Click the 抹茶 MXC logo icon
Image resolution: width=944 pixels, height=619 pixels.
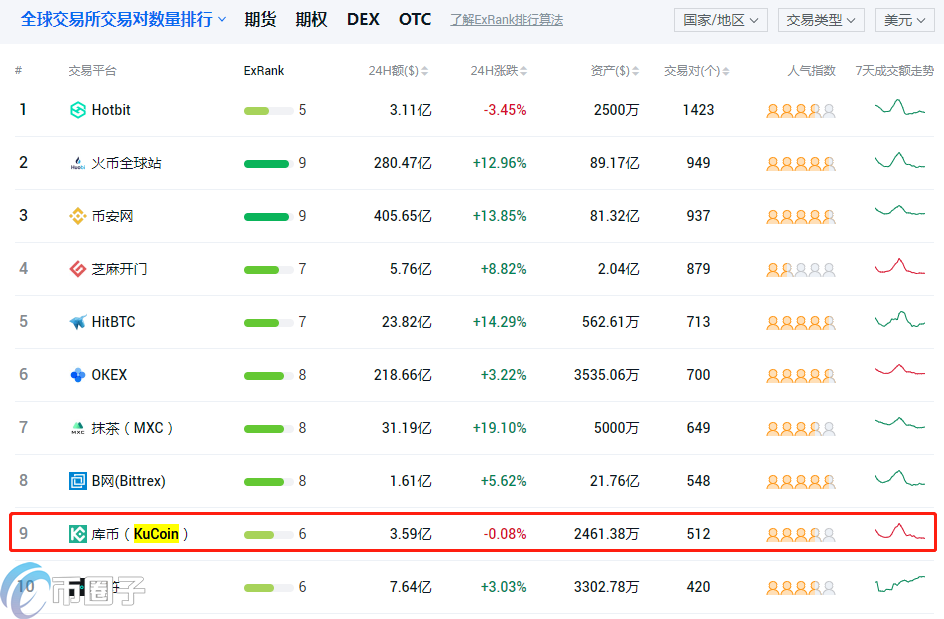(77, 428)
